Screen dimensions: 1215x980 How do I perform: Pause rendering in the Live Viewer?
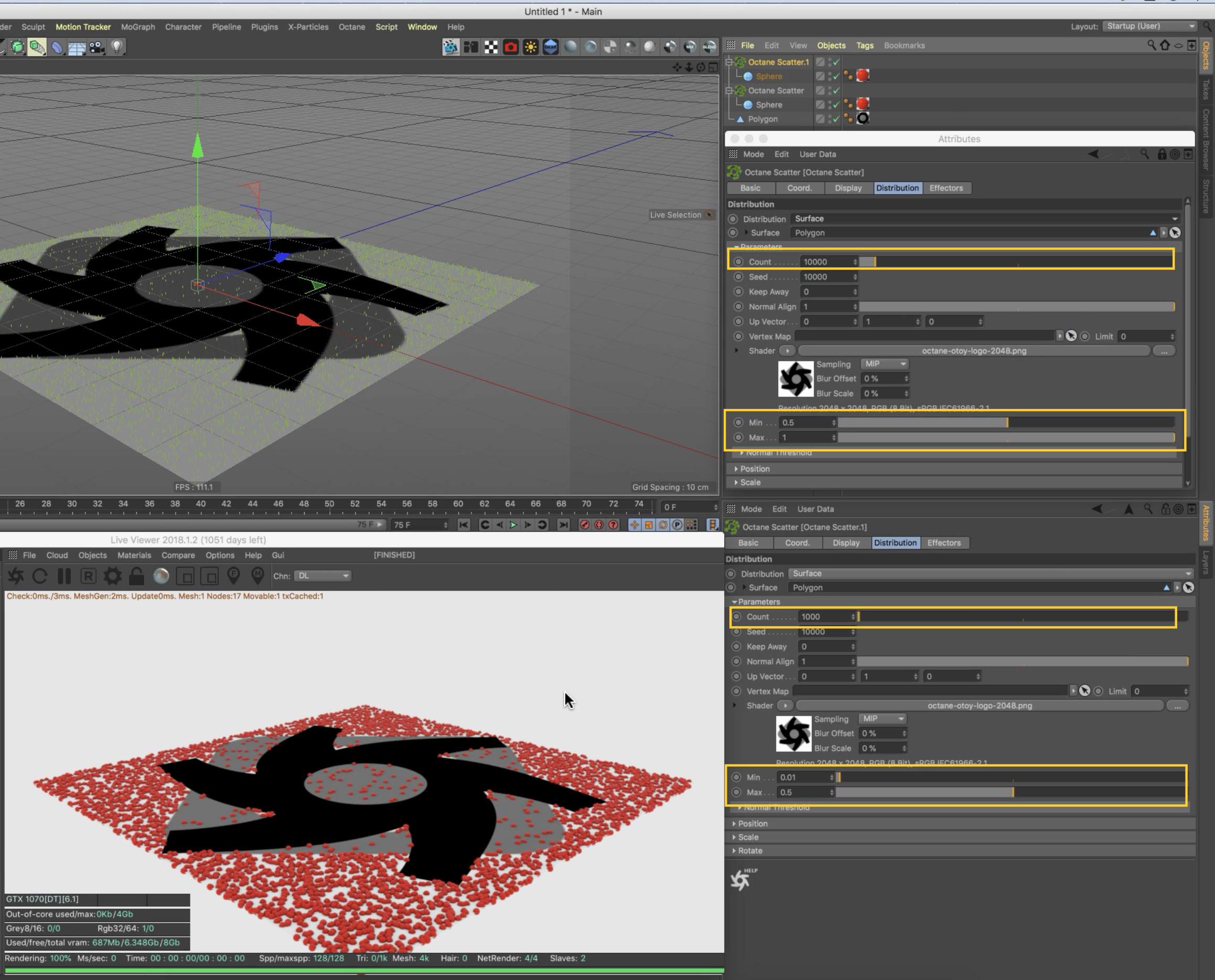point(64,576)
